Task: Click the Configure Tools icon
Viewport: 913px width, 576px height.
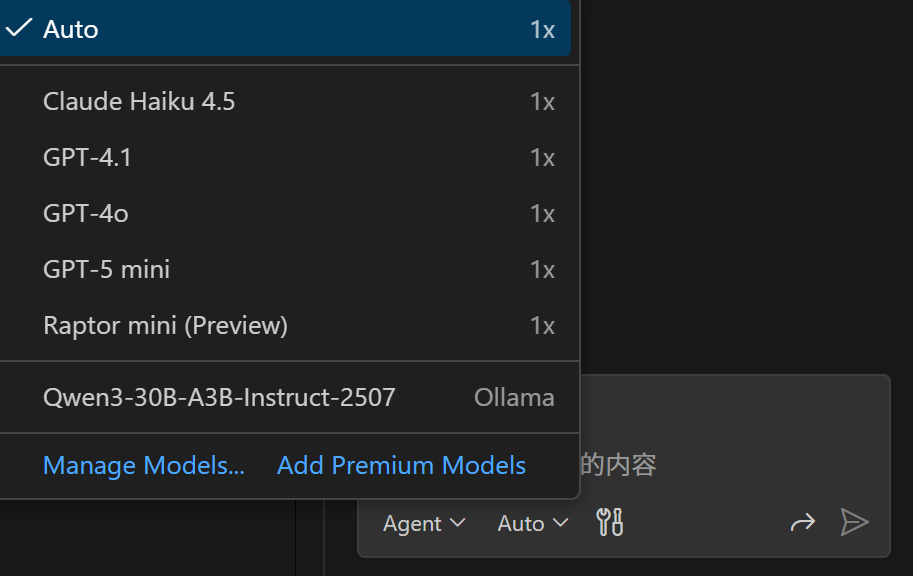Action: (610, 522)
